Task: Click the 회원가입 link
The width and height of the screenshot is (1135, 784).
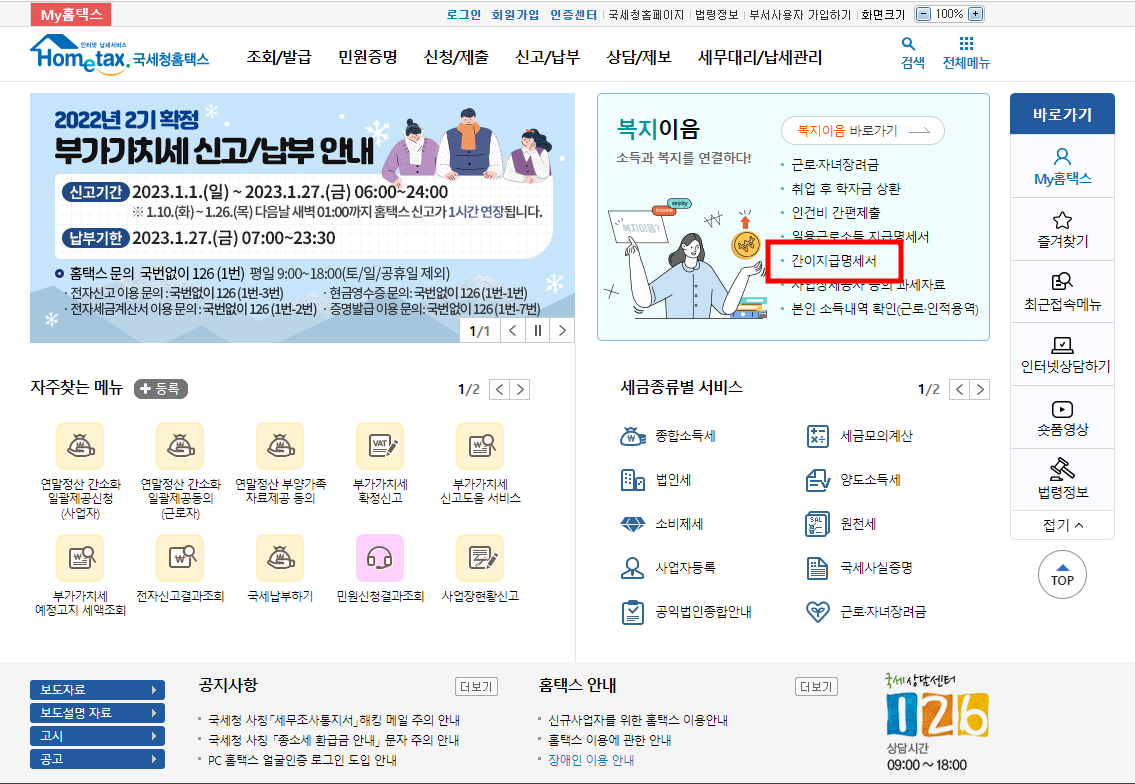Action: pos(515,14)
